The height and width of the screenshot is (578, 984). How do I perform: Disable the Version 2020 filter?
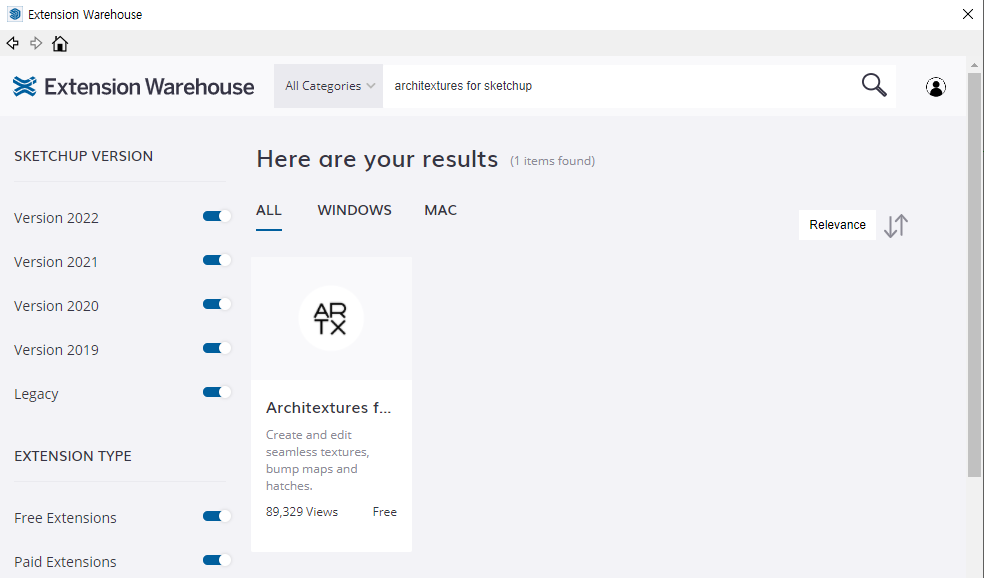(x=217, y=304)
